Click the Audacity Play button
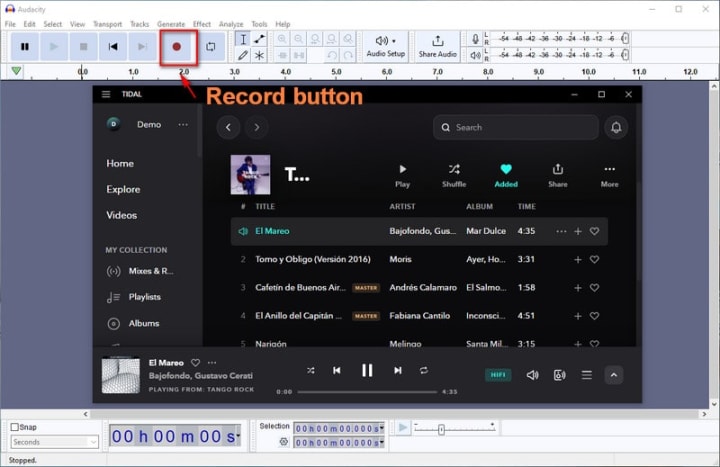 pos(54,46)
